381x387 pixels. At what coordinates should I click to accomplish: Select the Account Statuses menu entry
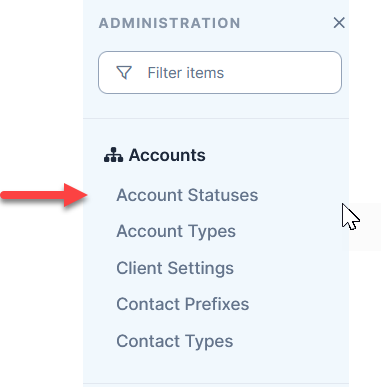(187, 195)
